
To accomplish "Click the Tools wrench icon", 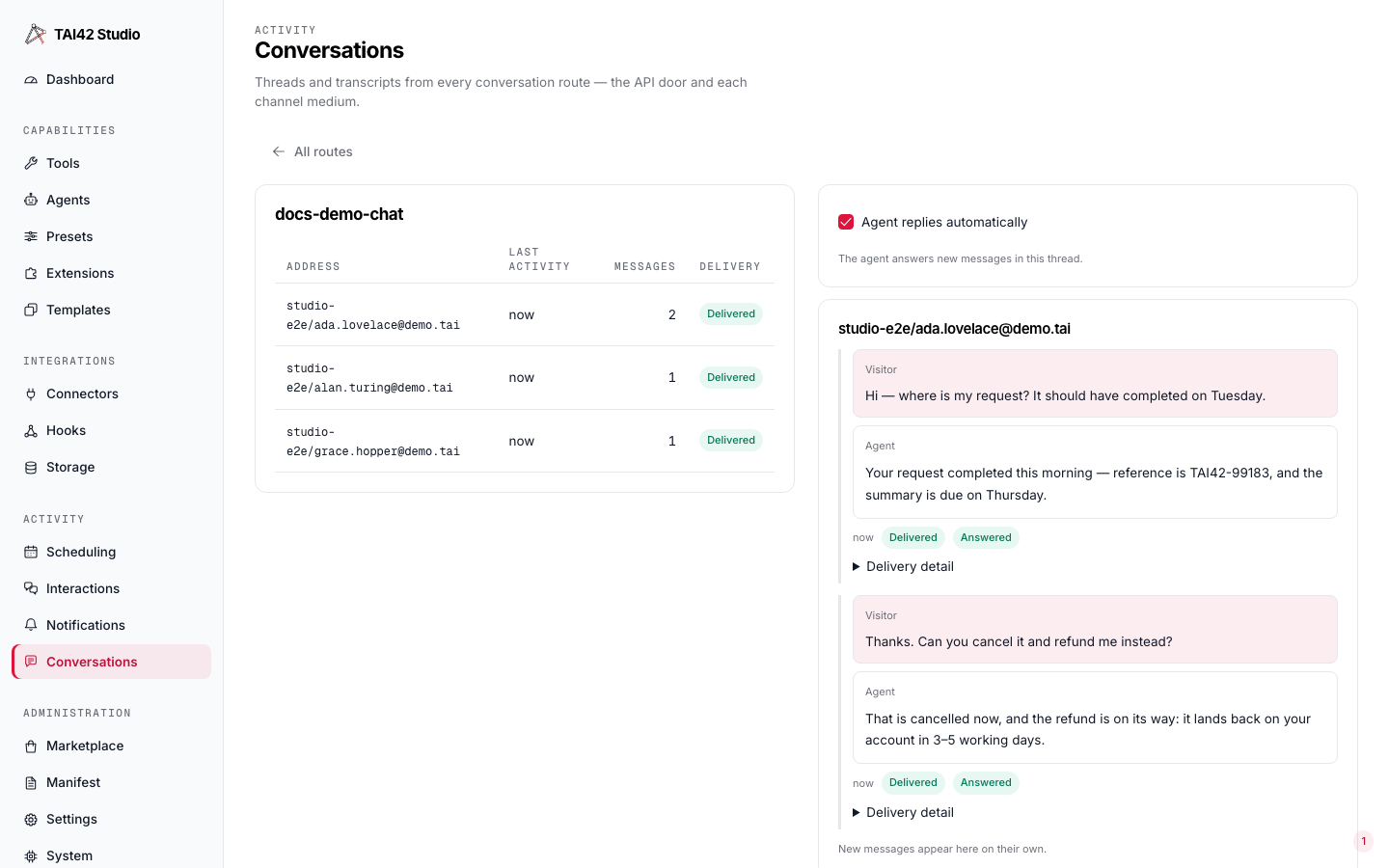I will point(31,164).
